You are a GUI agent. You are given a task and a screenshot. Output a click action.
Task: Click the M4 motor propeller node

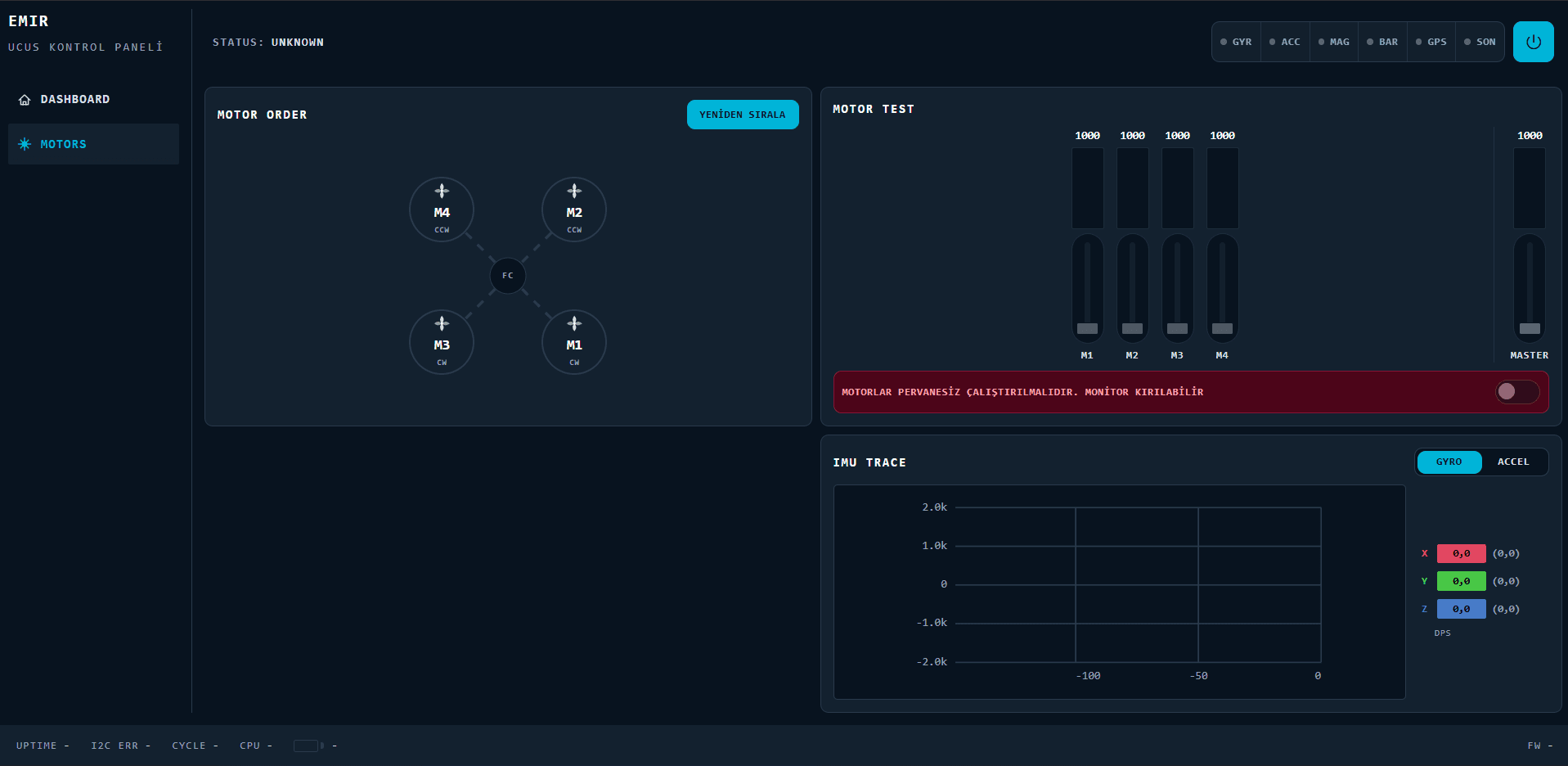coord(442,210)
